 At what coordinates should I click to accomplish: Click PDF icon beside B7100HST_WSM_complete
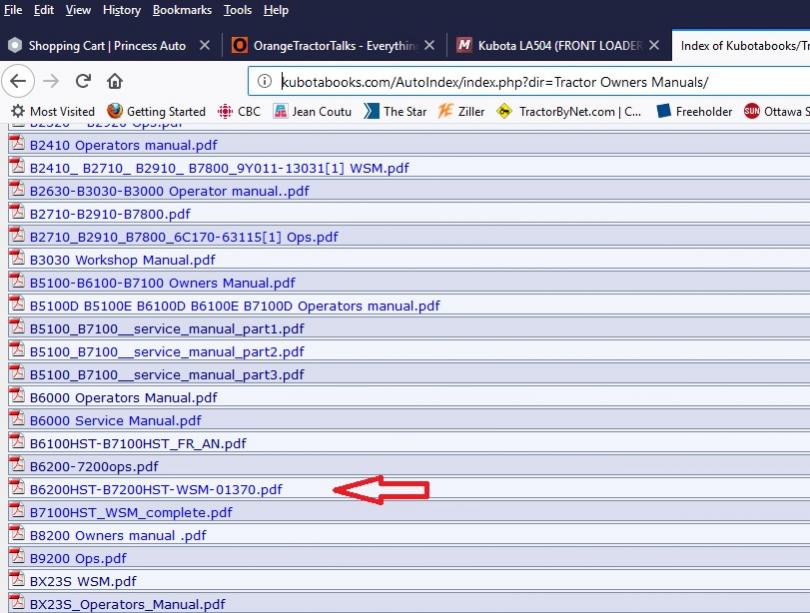point(18,510)
